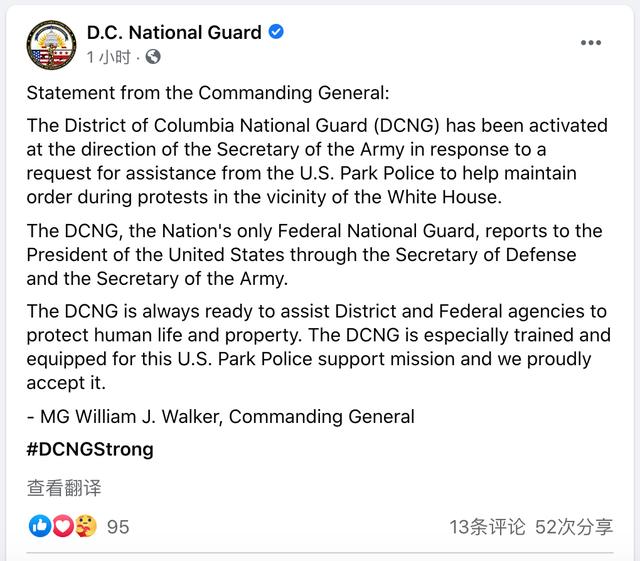Open the 13条评论 comments list
Image resolution: width=640 pixels, height=561 pixels.
487,526
